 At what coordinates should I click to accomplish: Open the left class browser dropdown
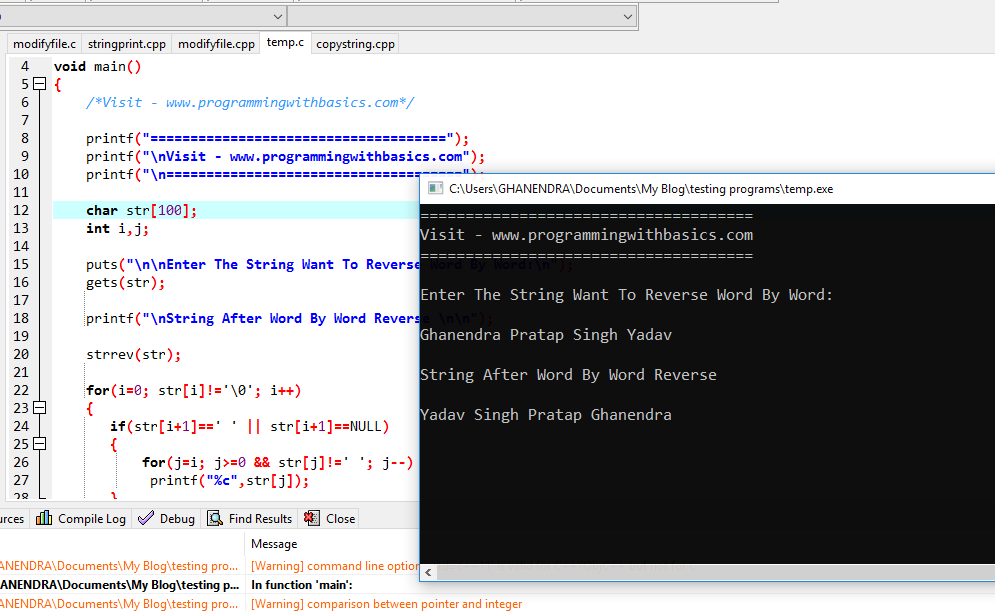pyautogui.click(x=276, y=16)
